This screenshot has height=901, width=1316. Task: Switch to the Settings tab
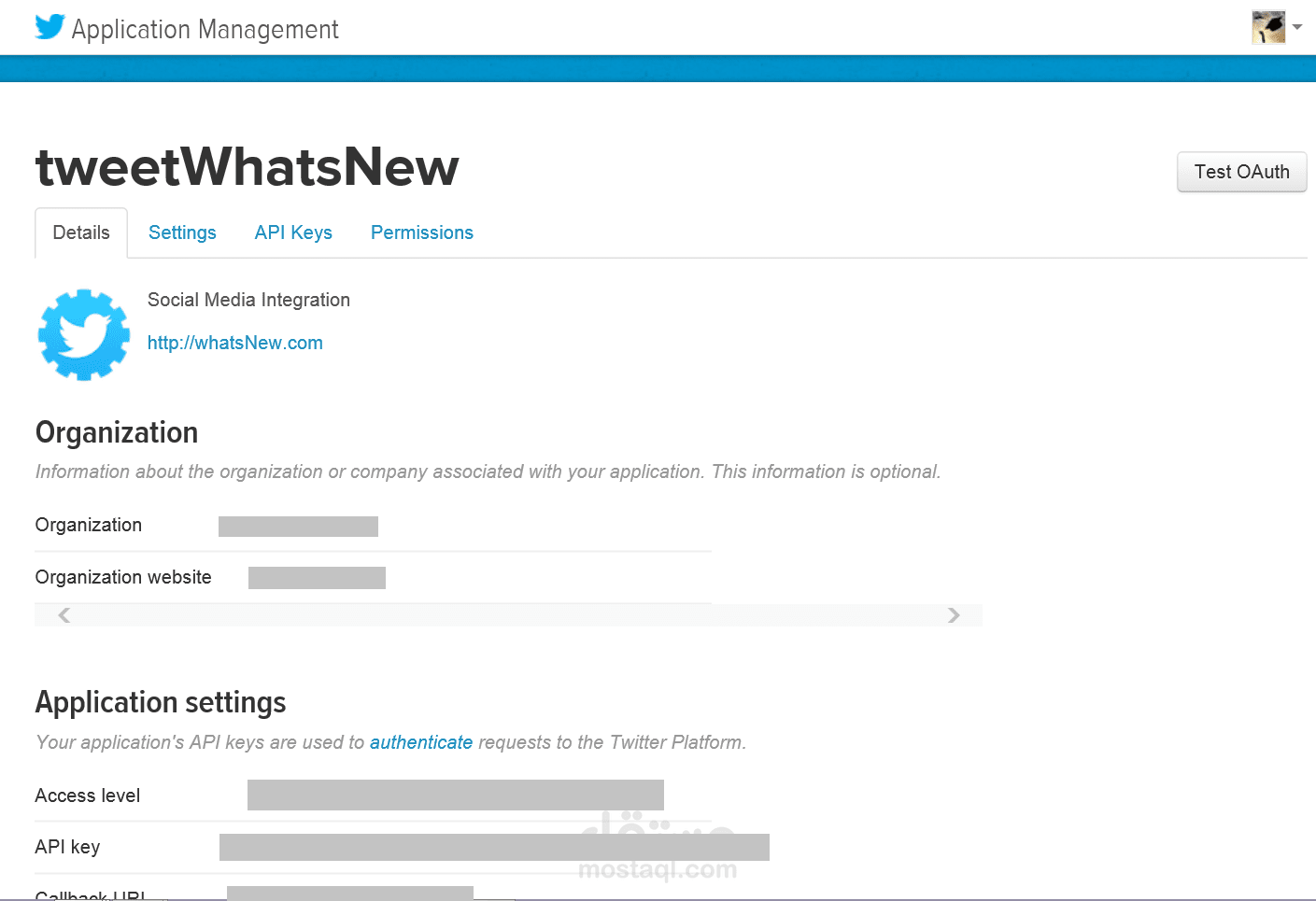[x=182, y=232]
